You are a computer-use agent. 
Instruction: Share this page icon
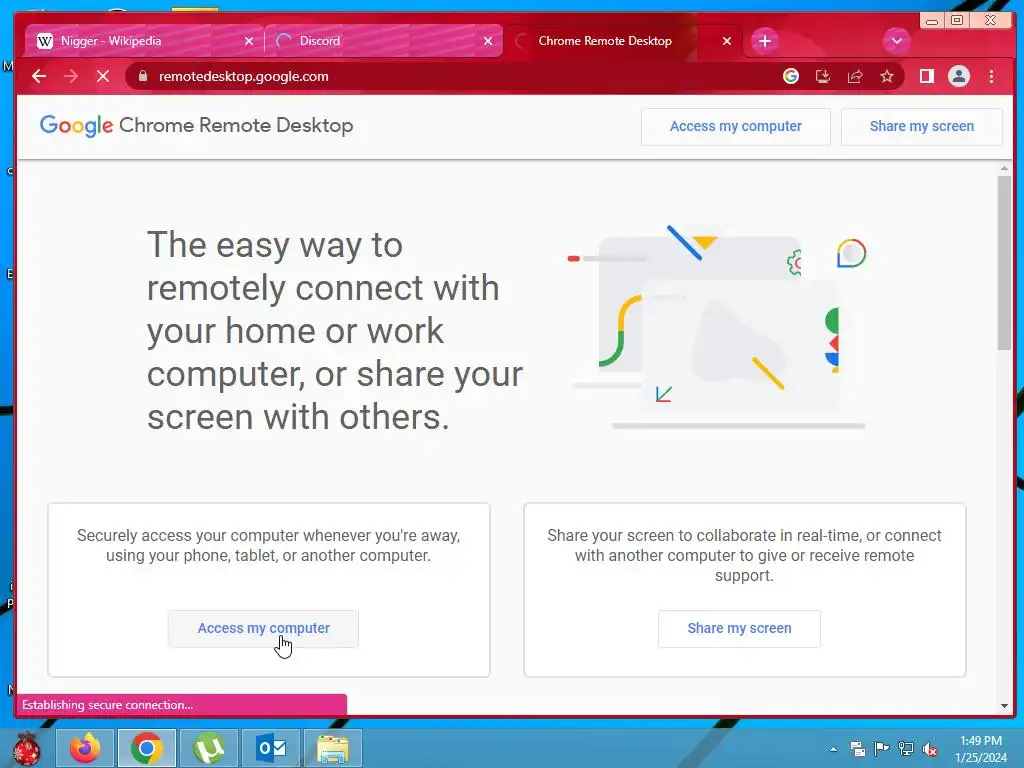[855, 76]
